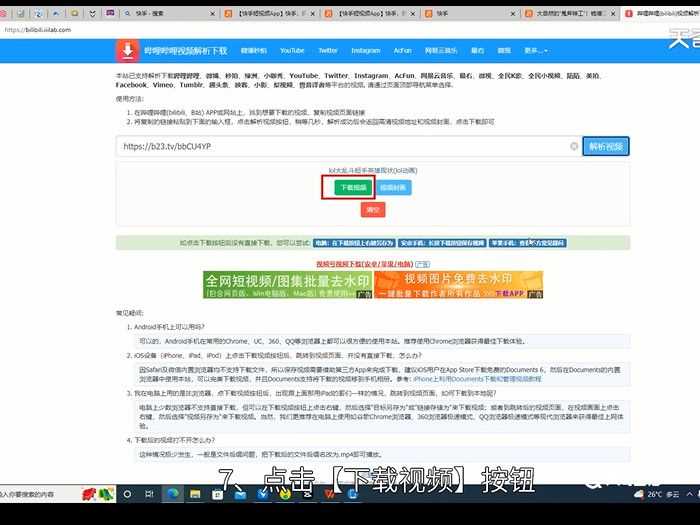
Task: Close the browser tab titled just 快手
Action: pyautogui.click(x=512, y=14)
